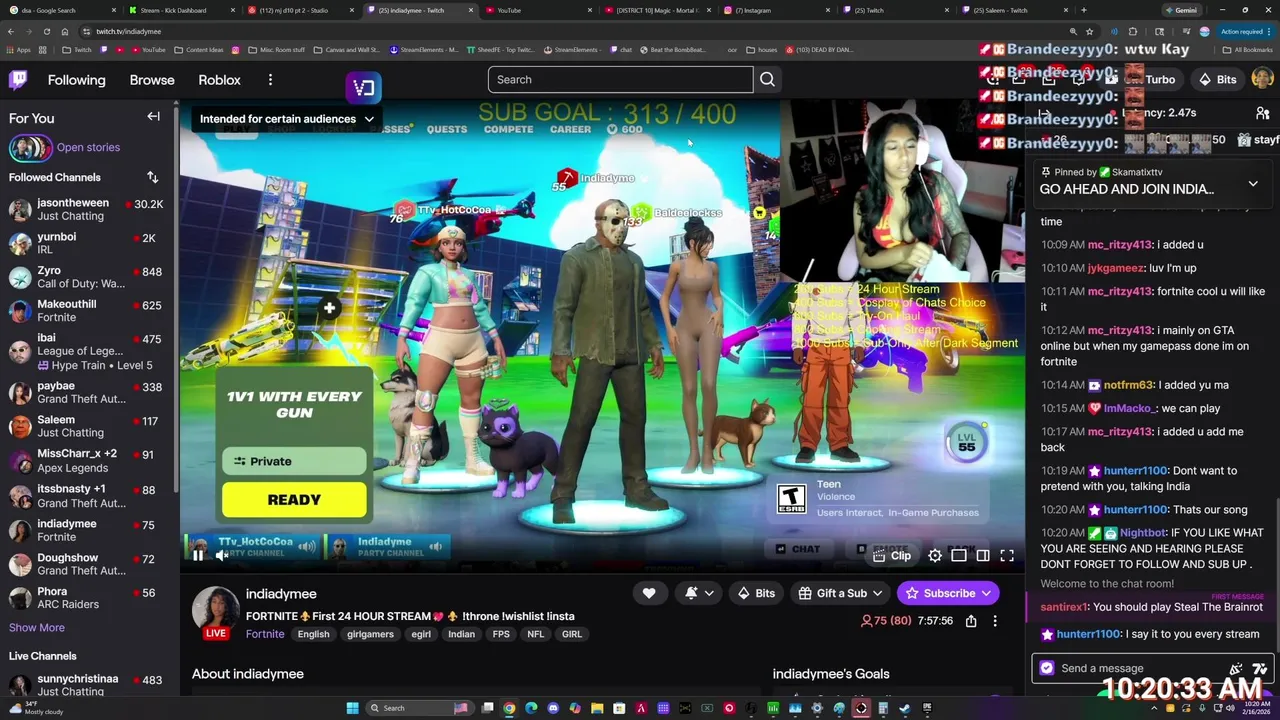1280x720 pixels.
Task: Click the Bits button below the video
Action: pyautogui.click(x=755, y=593)
